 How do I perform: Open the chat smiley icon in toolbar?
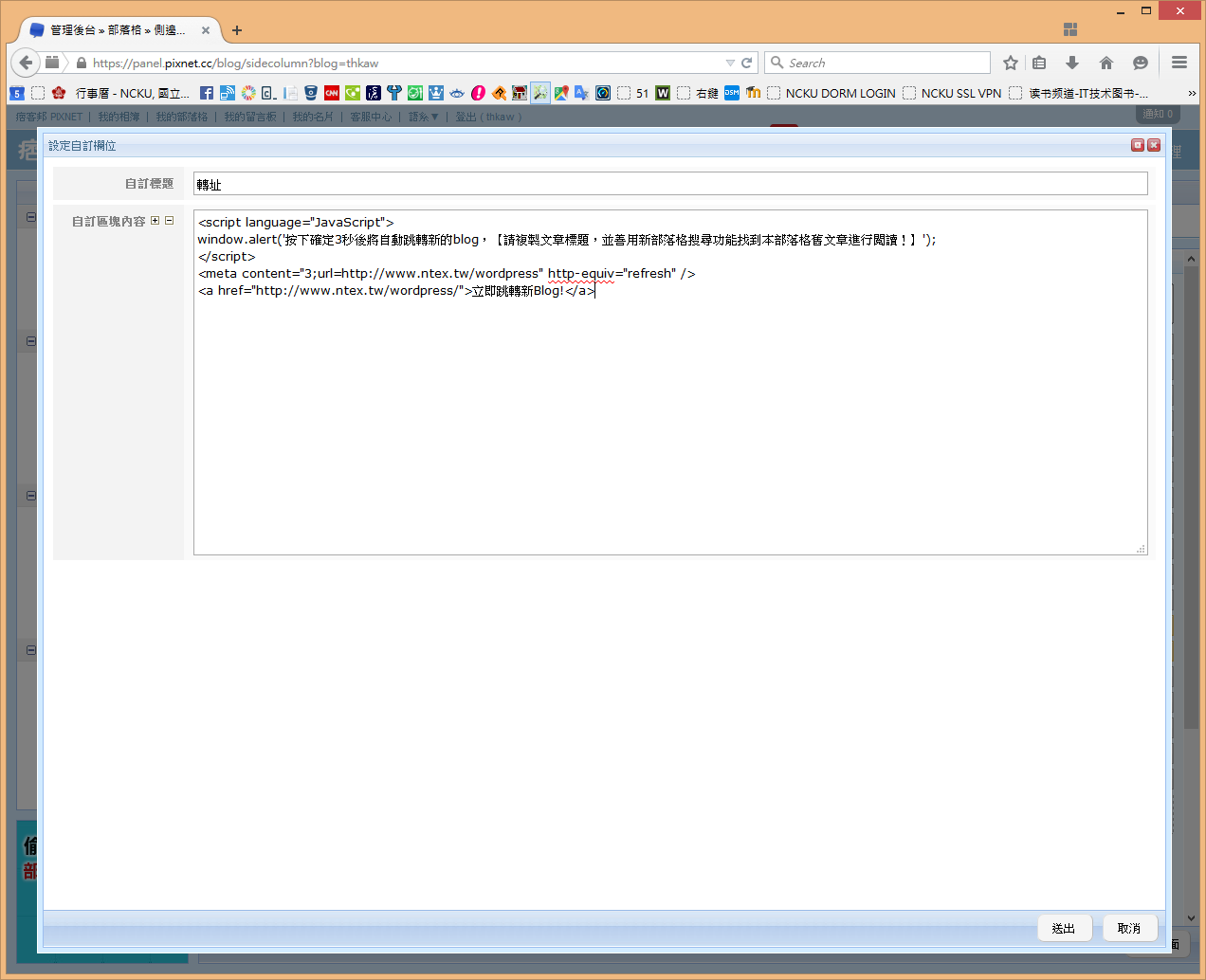point(1141,63)
